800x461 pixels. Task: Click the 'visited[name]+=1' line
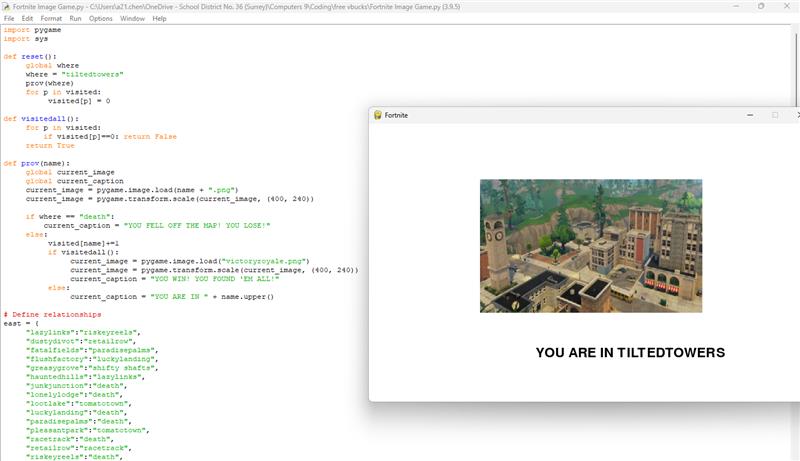(83, 243)
